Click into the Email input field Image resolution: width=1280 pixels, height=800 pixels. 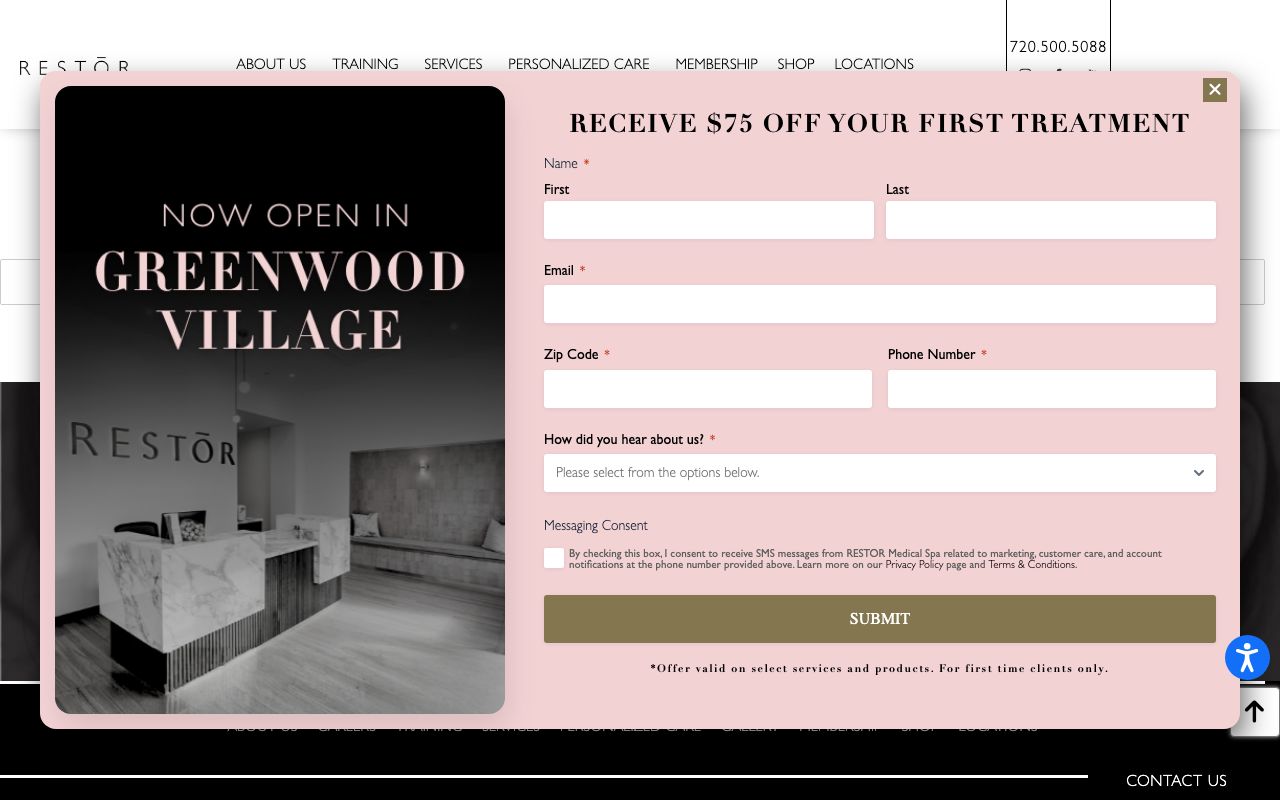pyautogui.click(x=879, y=304)
